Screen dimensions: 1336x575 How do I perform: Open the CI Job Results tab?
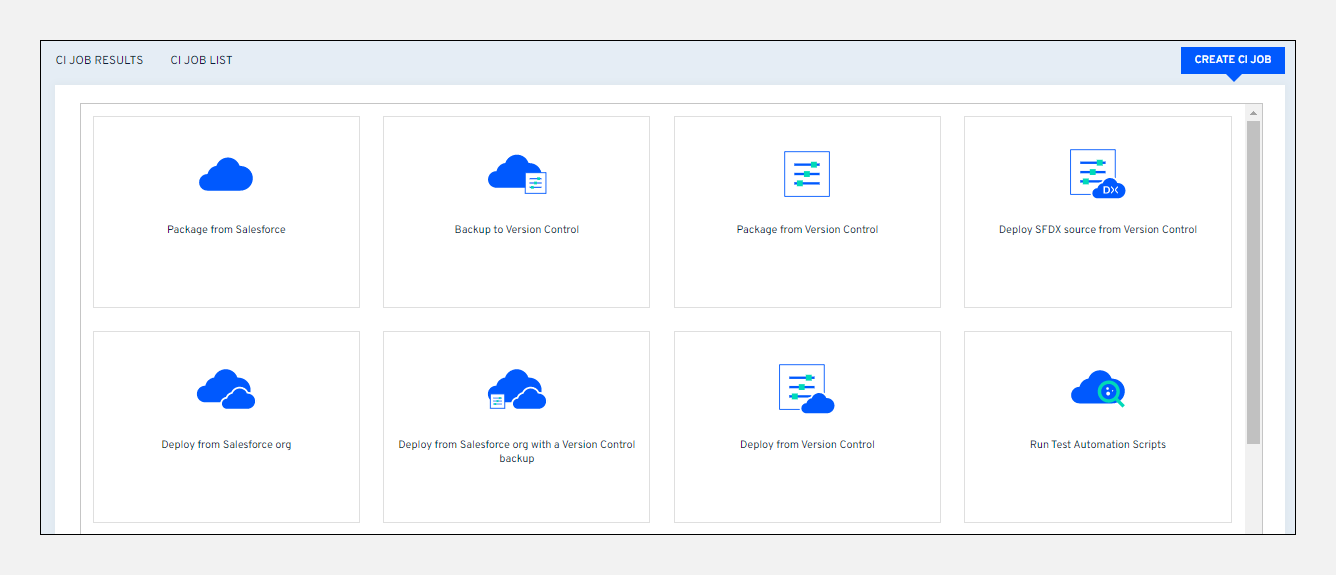tap(100, 60)
